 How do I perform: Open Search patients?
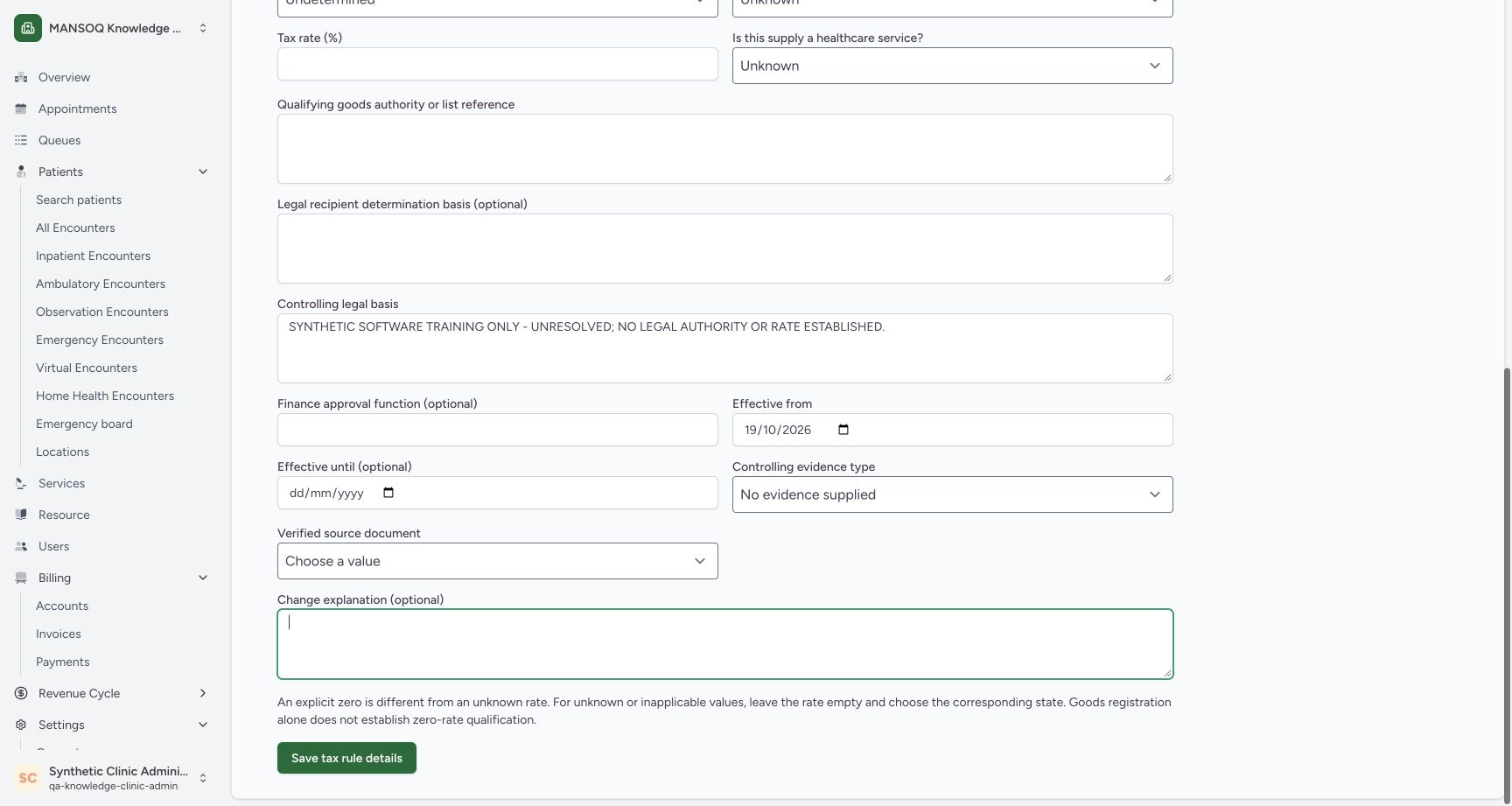(x=79, y=200)
